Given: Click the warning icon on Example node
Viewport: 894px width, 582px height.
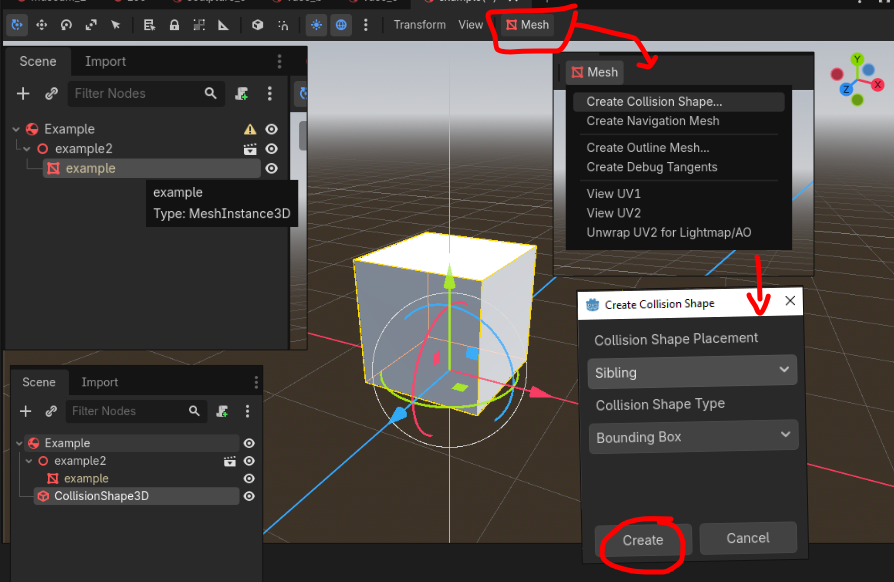Looking at the screenshot, I should [x=250, y=129].
